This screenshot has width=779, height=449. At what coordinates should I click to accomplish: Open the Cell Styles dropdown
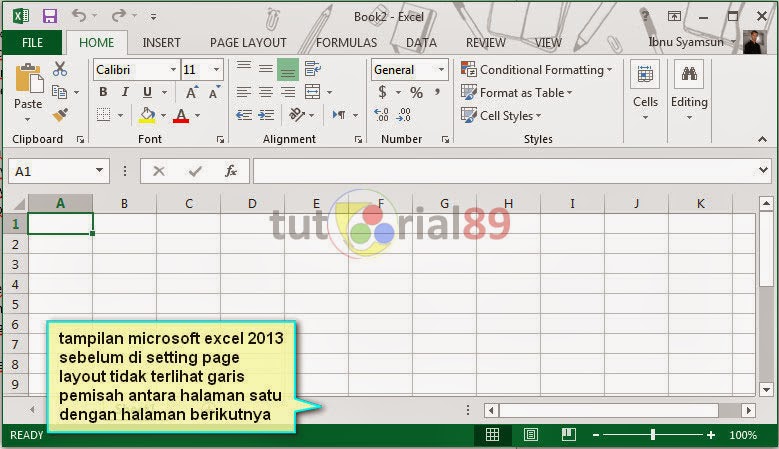[501, 115]
